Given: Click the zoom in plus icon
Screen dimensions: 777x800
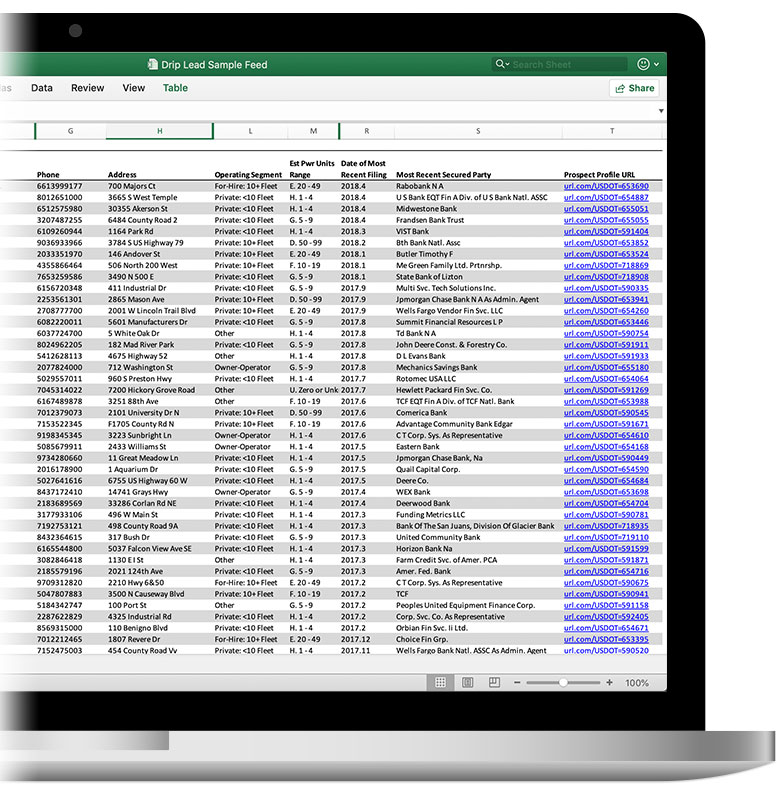Looking at the screenshot, I should [609, 683].
